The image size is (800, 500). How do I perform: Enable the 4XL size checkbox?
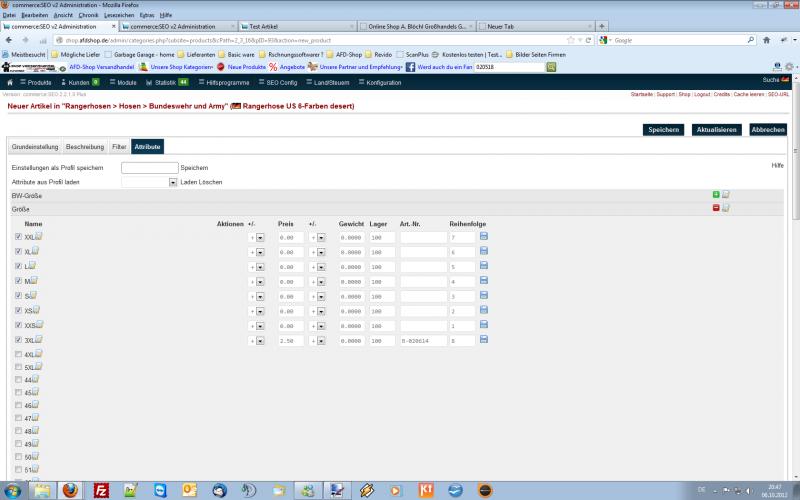[18, 353]
